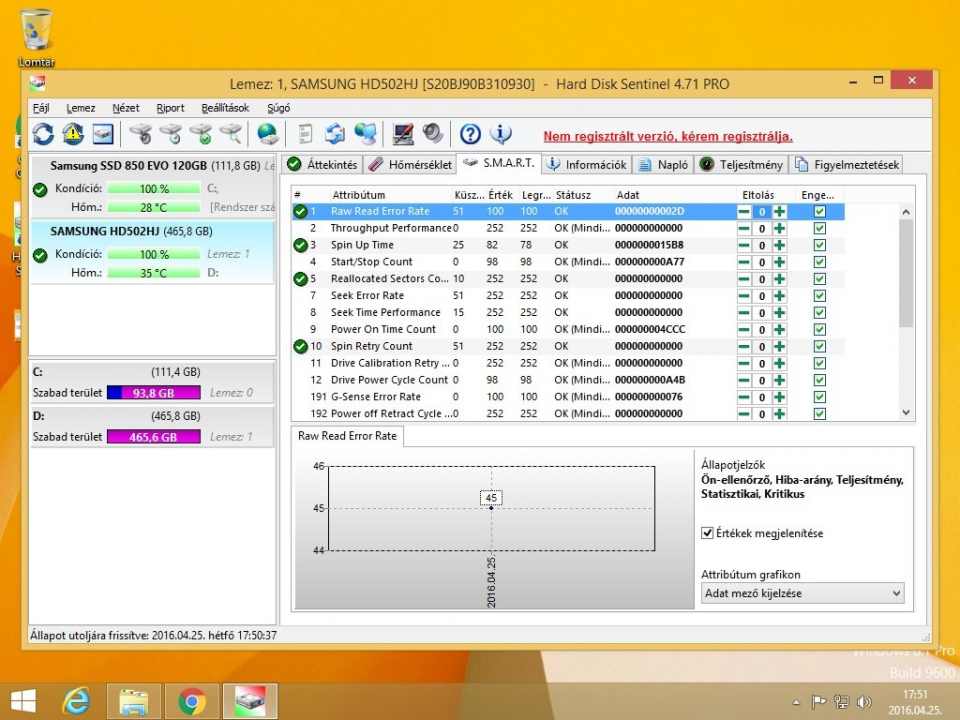The image size is (960, 720).
Task: Click the blue question mark help icon
Action: pyautogui.click(x=470, y=133)
